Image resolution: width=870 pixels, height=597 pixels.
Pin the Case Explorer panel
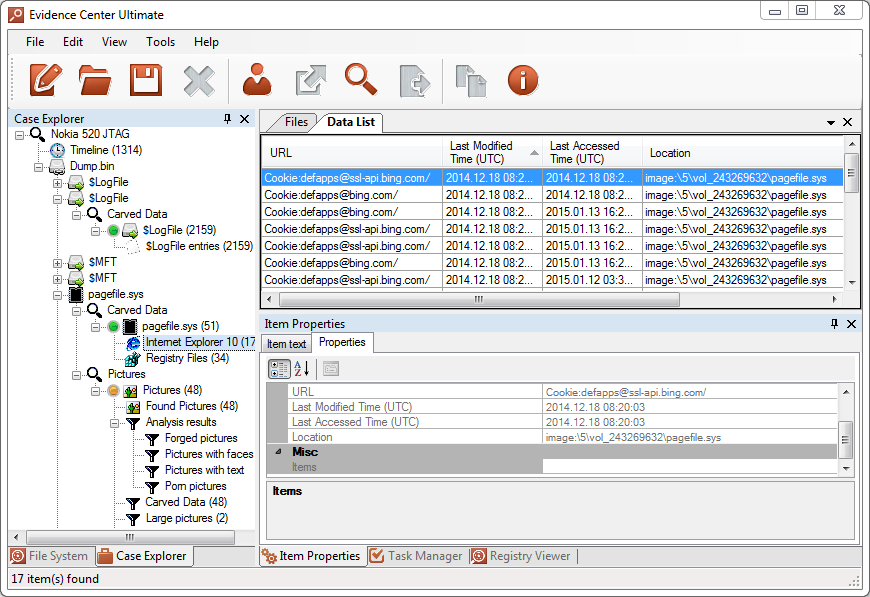(229, 118)
